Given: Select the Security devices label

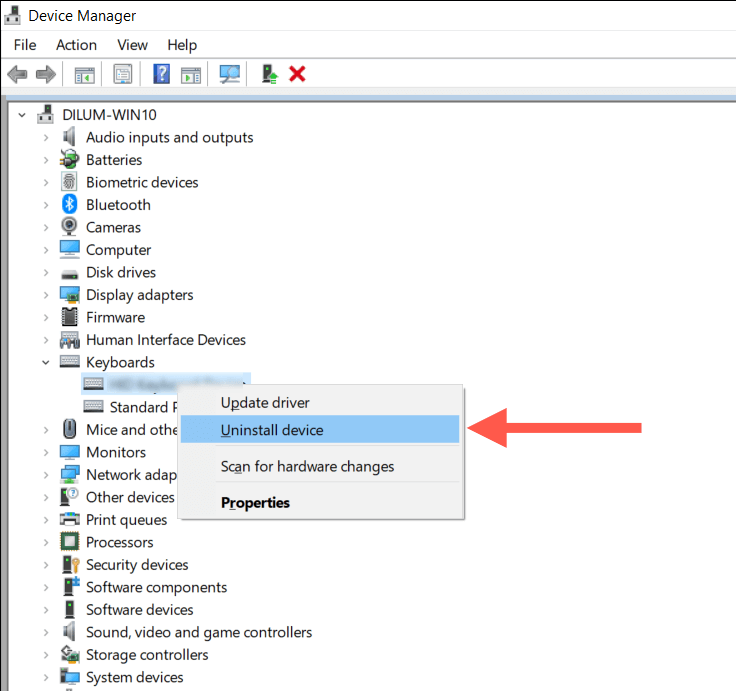Looking at the screenshot, I should pos(137,565).
